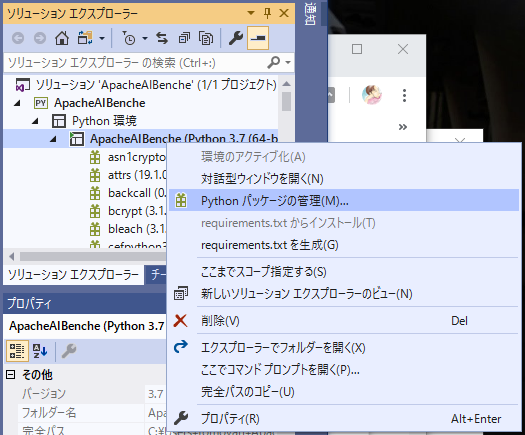Toggle auto-hide pin on Solution Explorer
The height and width of the screenshot is (435, 525).
(x=267, y=13)
